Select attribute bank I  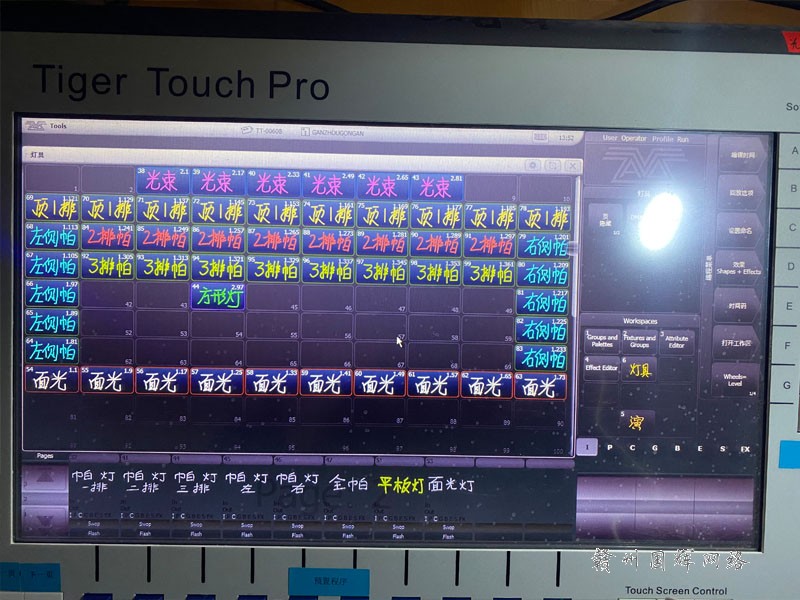587,447
